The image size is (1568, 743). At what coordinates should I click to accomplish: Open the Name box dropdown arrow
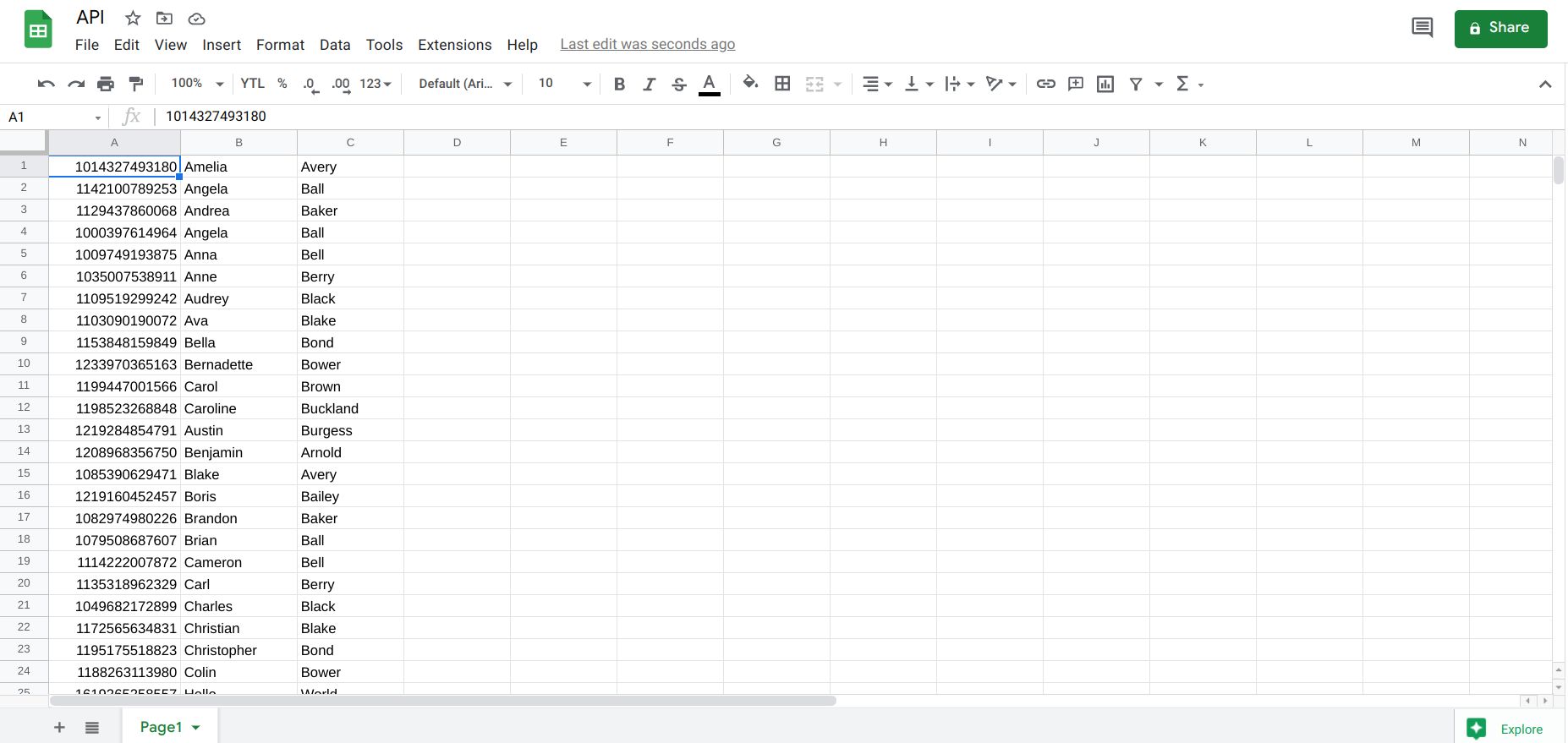point(98,117)
